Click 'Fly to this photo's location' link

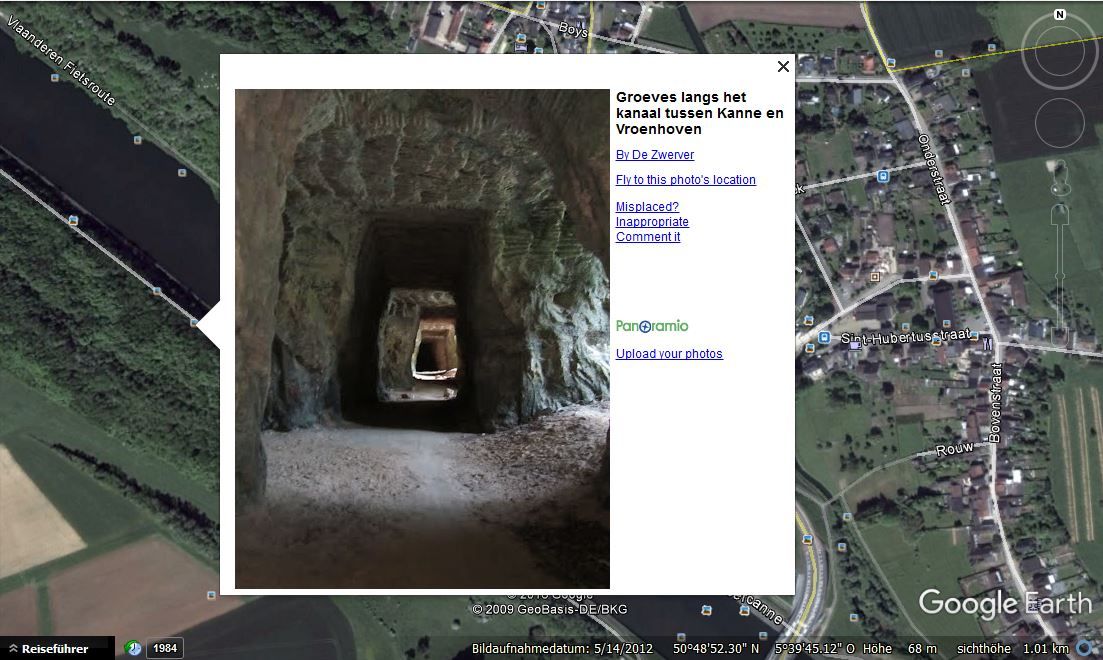point(685,180)
